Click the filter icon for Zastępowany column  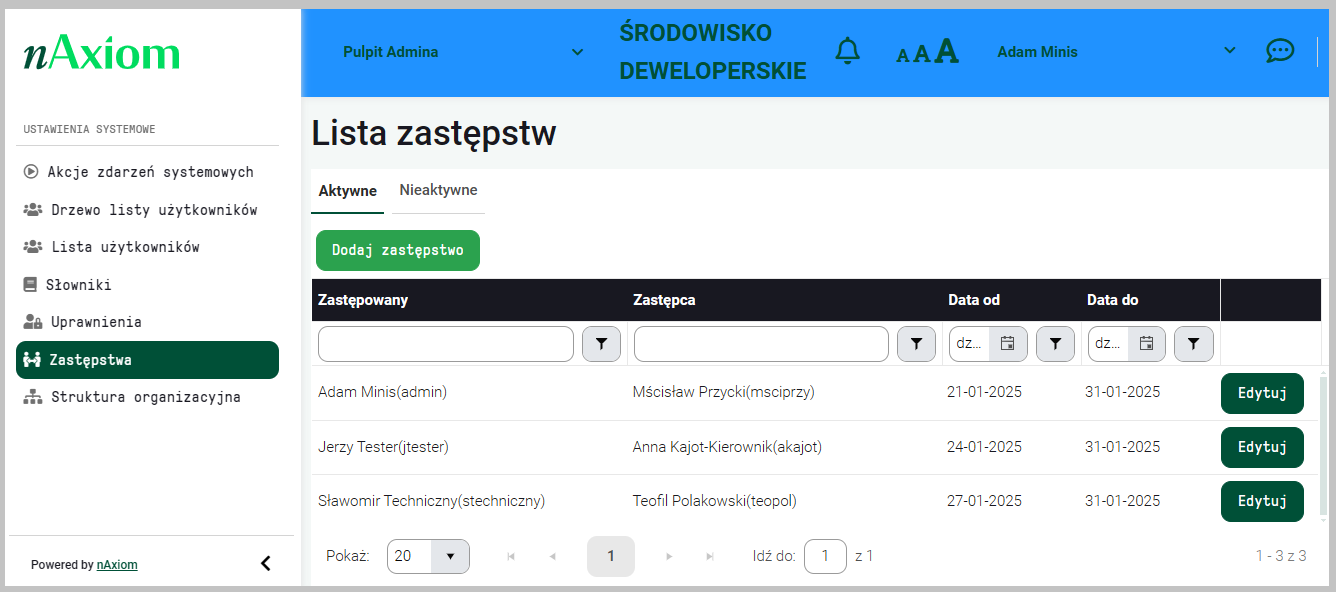(x=601, y=344)
